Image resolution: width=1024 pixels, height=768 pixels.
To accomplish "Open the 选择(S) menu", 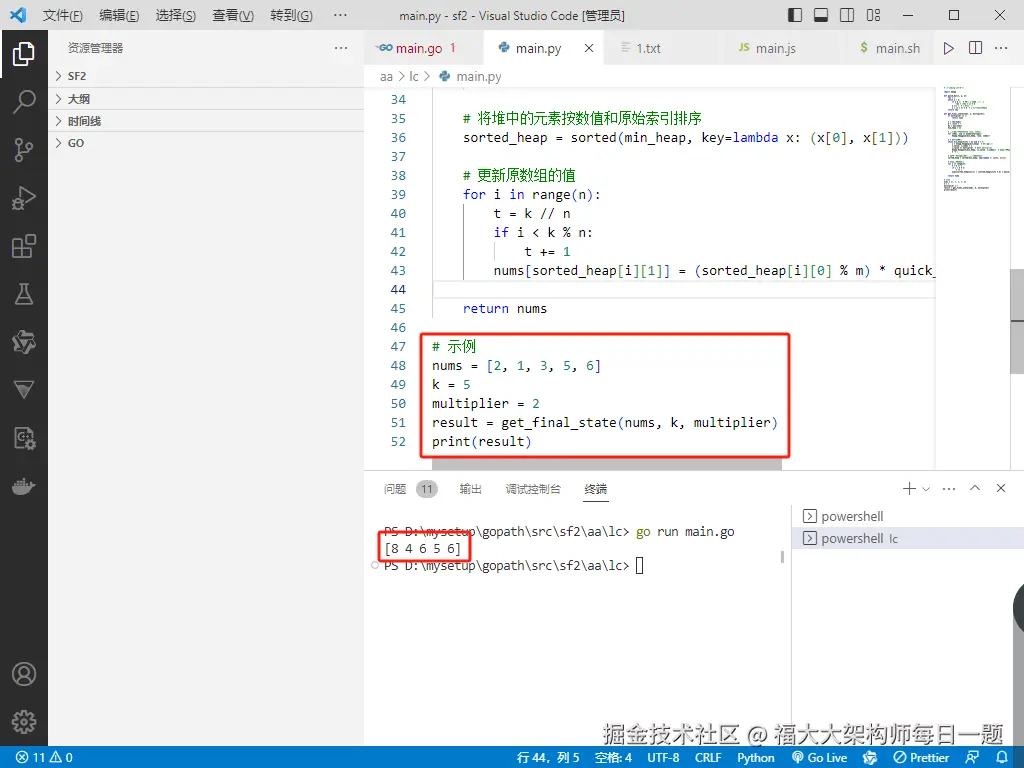I will 176,15.
